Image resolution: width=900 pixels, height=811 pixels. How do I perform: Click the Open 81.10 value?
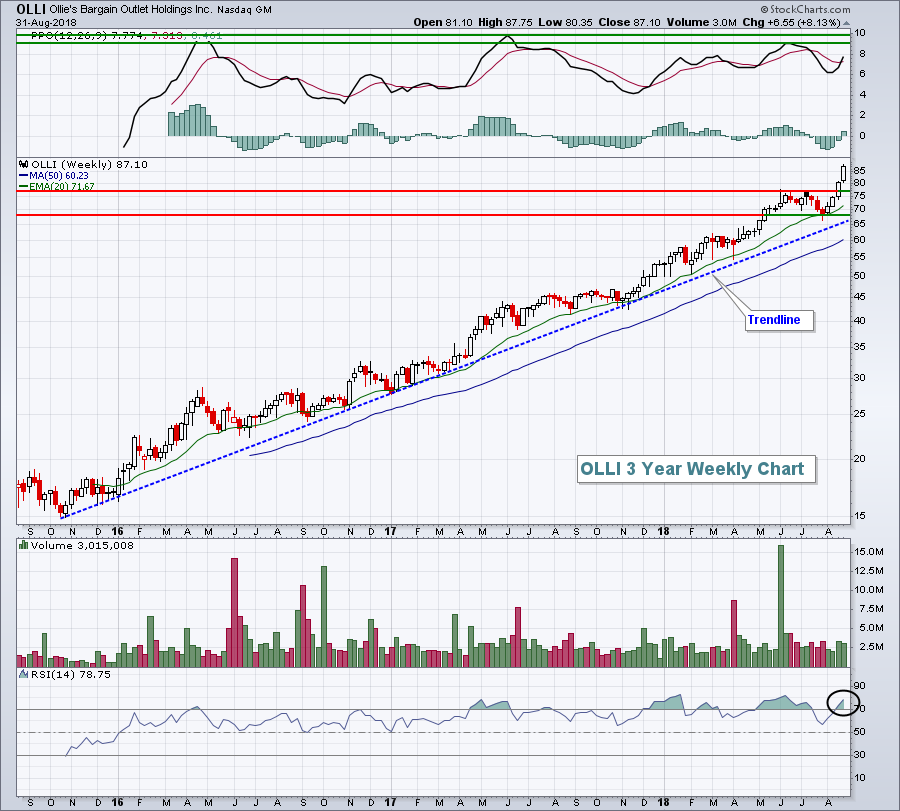tap(443, 22)
